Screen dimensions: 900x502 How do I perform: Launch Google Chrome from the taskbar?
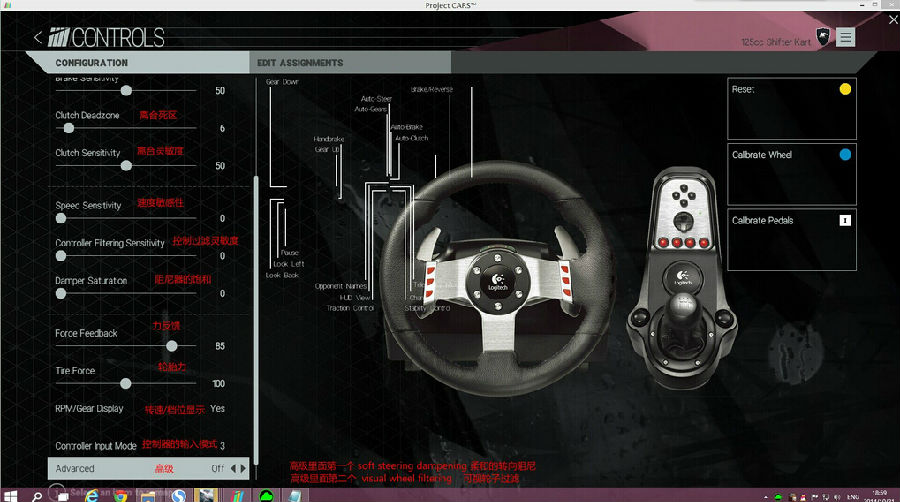coord(120,496)
